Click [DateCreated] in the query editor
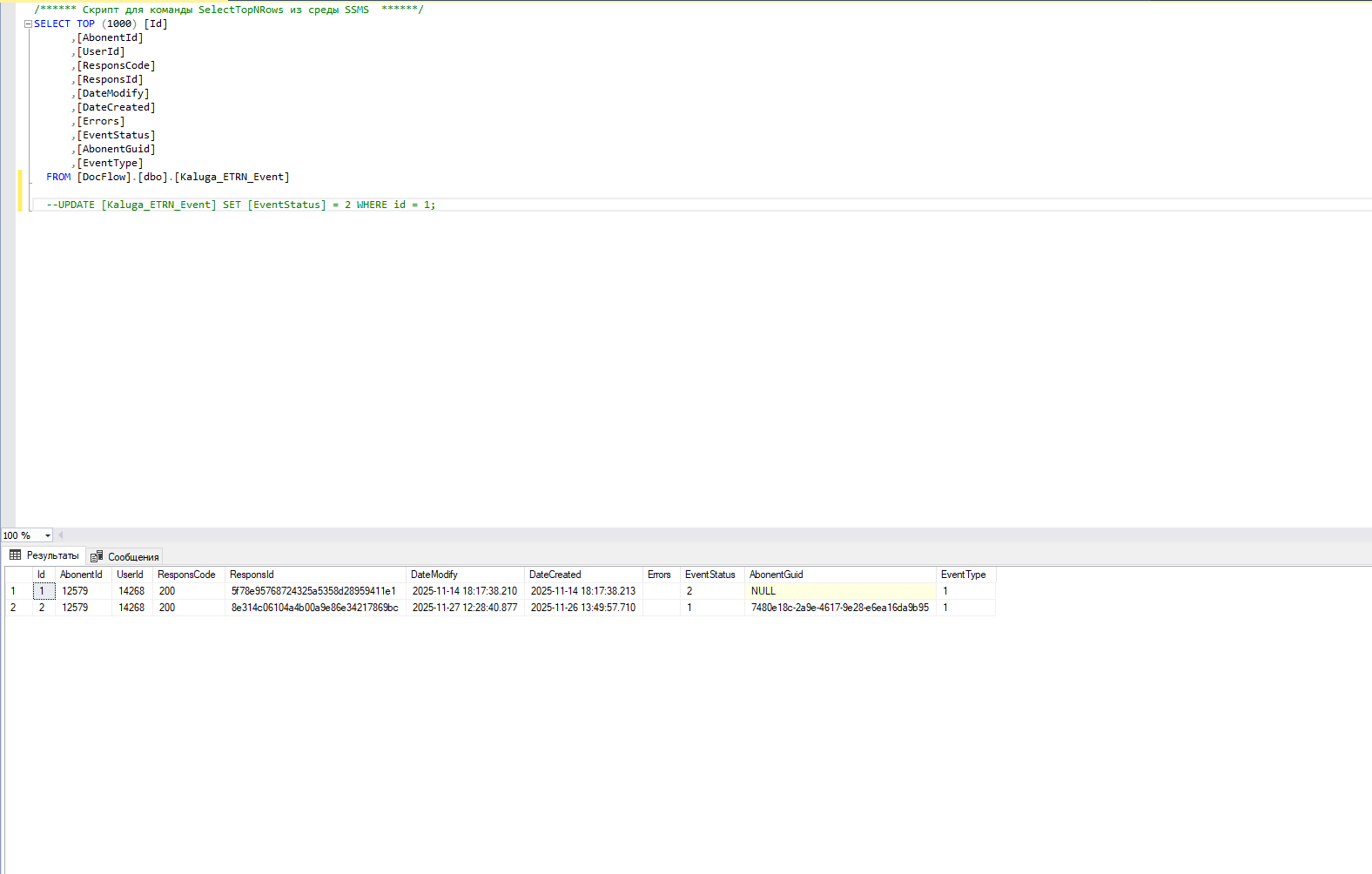The width and height of the screenshot is (1372, 874). click(116, 107)
